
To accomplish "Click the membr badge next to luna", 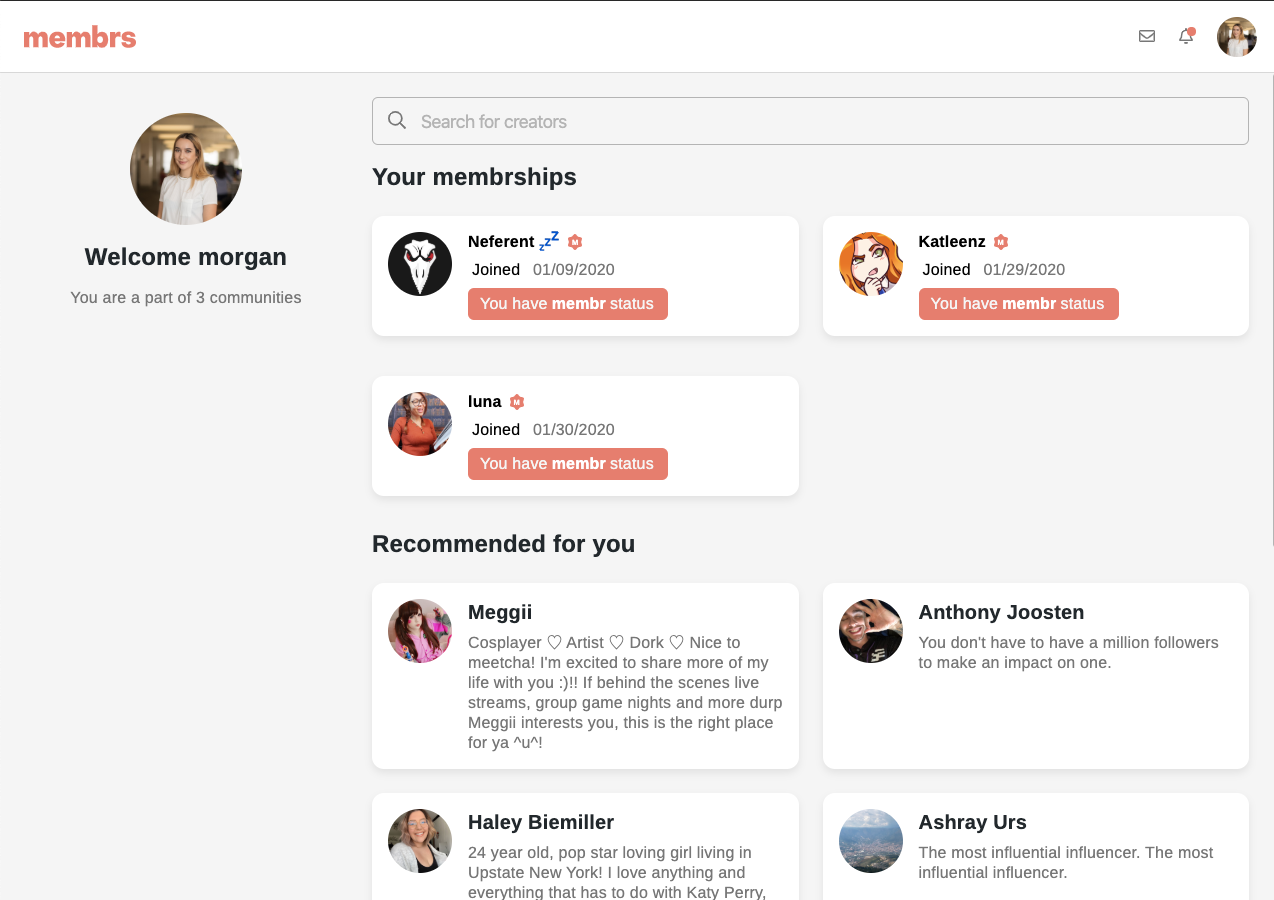I will point(517,402).
